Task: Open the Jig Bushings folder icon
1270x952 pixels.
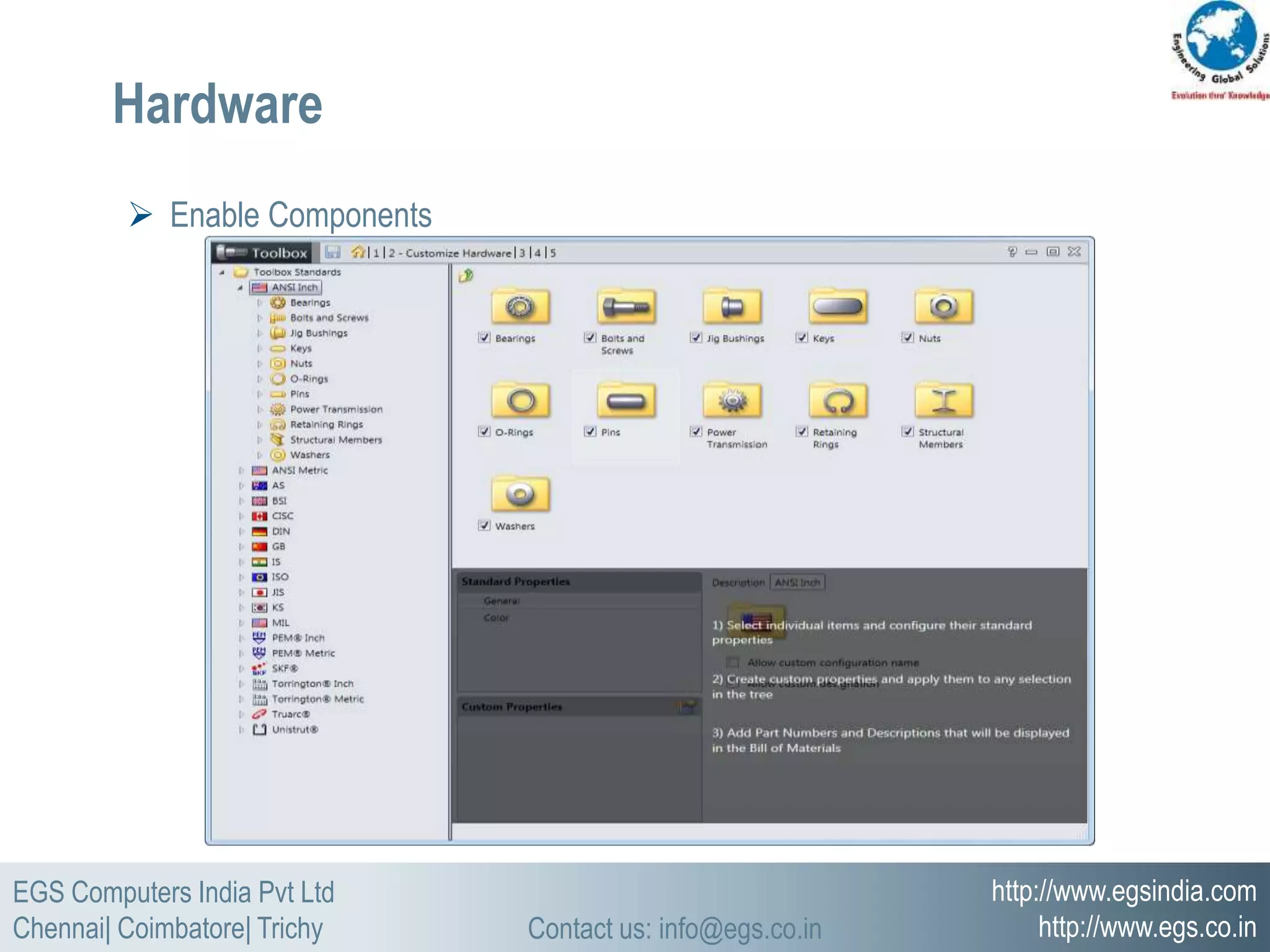Action: pyautogui.click(x=732, y=306)
